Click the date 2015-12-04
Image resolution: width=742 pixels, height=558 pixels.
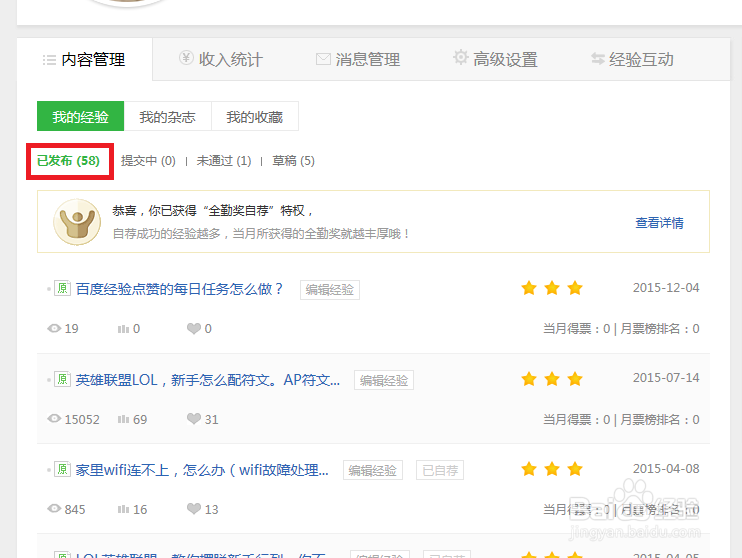pyautogui.click(x=666, y=288)
